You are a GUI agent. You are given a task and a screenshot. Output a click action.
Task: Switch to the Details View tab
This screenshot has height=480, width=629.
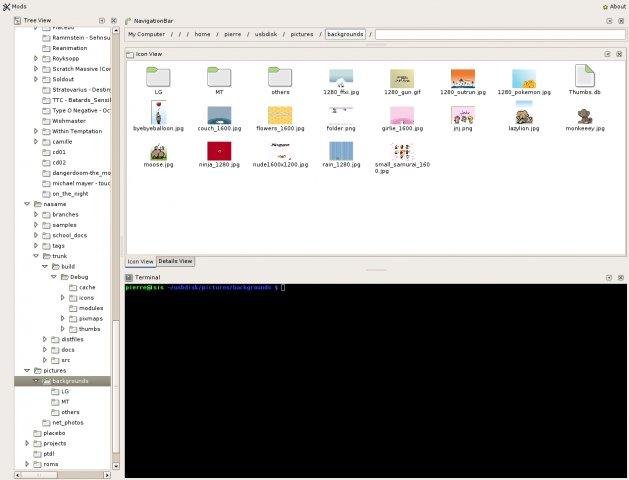(x=175, y=261)
